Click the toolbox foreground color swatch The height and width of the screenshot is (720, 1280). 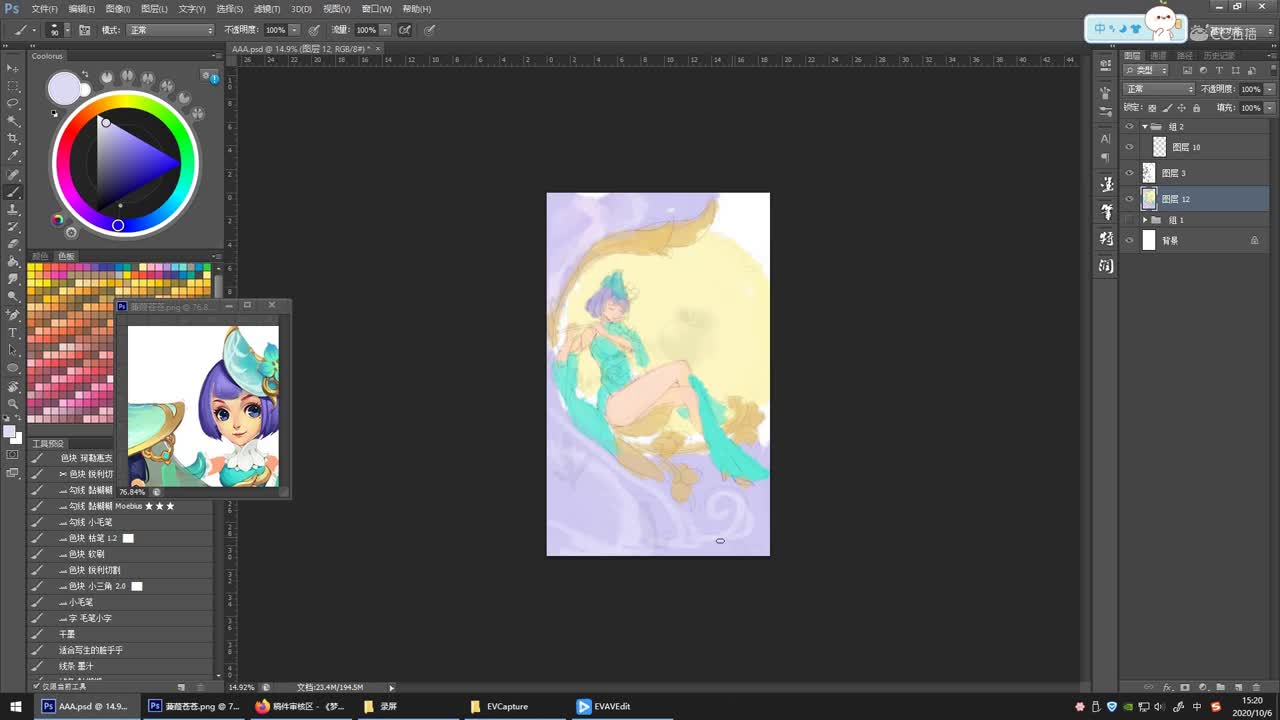pos(9,432)
